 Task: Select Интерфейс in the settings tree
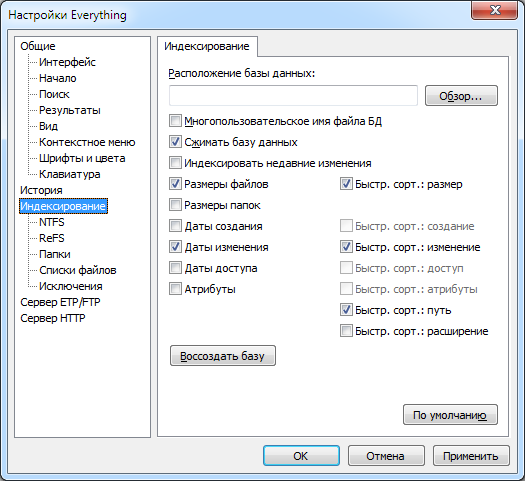pos(67,62)
